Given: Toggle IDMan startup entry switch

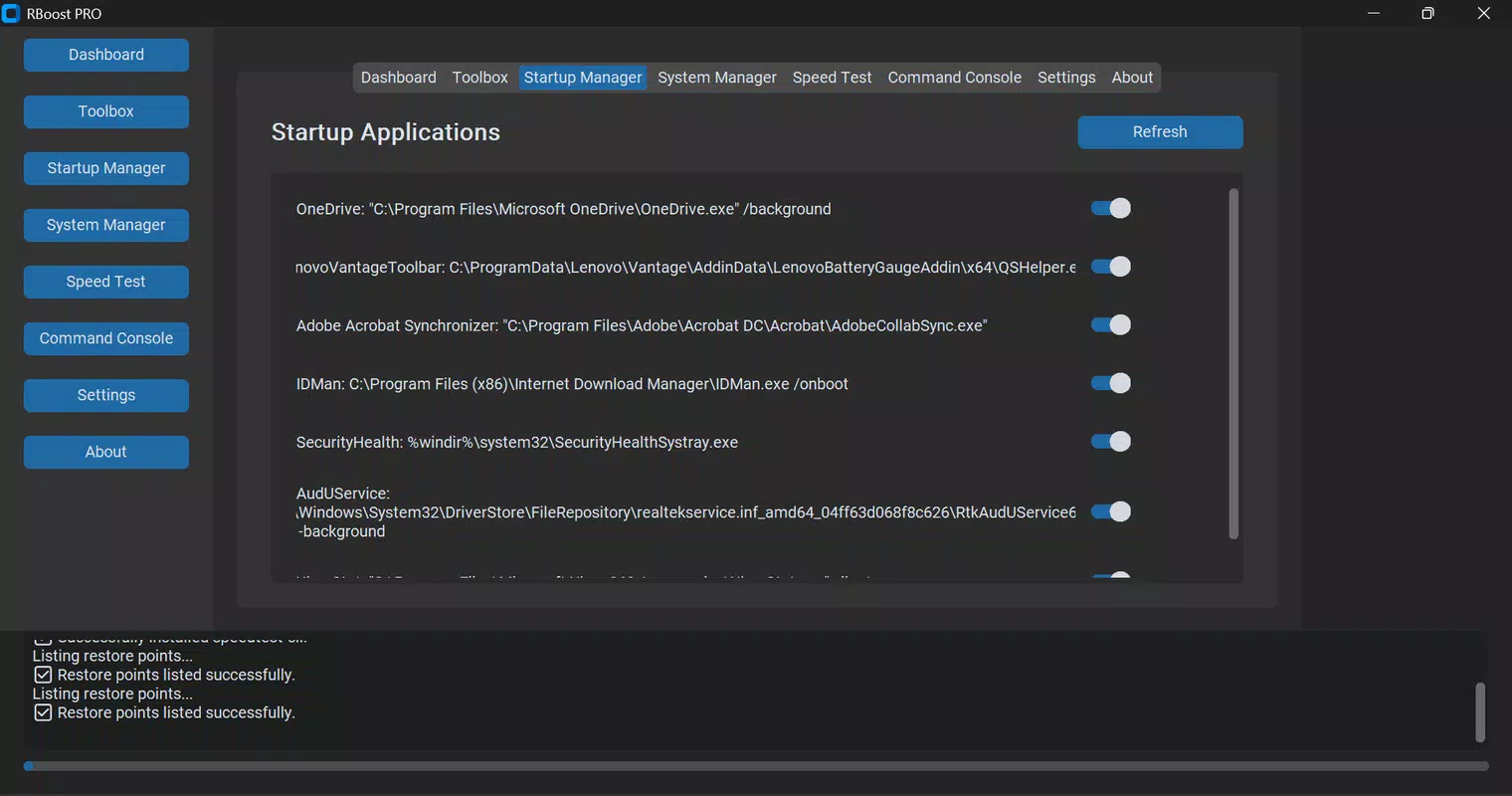Looking at the screenshot, I should click(1111, 383).
